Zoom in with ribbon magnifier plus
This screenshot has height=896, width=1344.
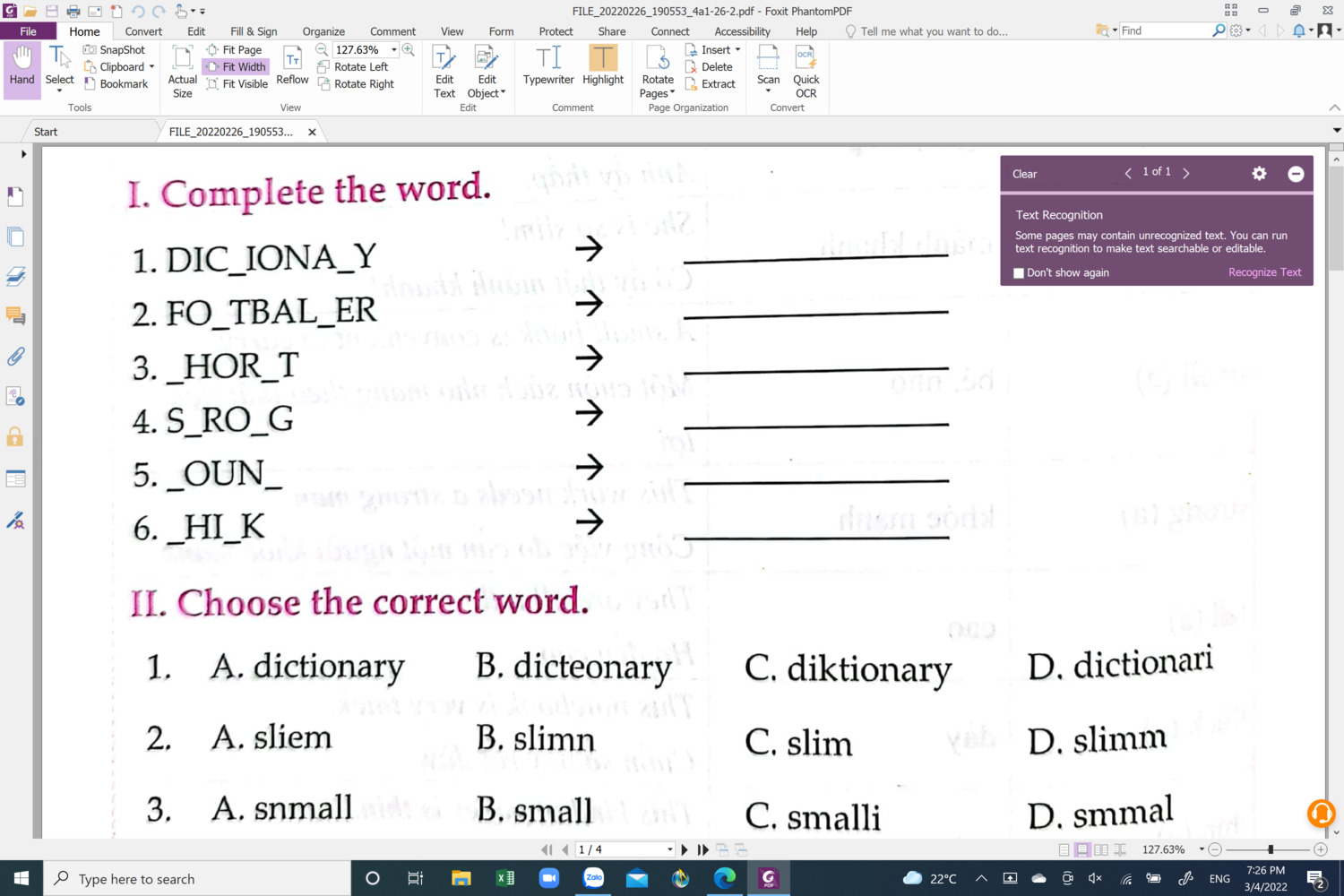[409, 50]
